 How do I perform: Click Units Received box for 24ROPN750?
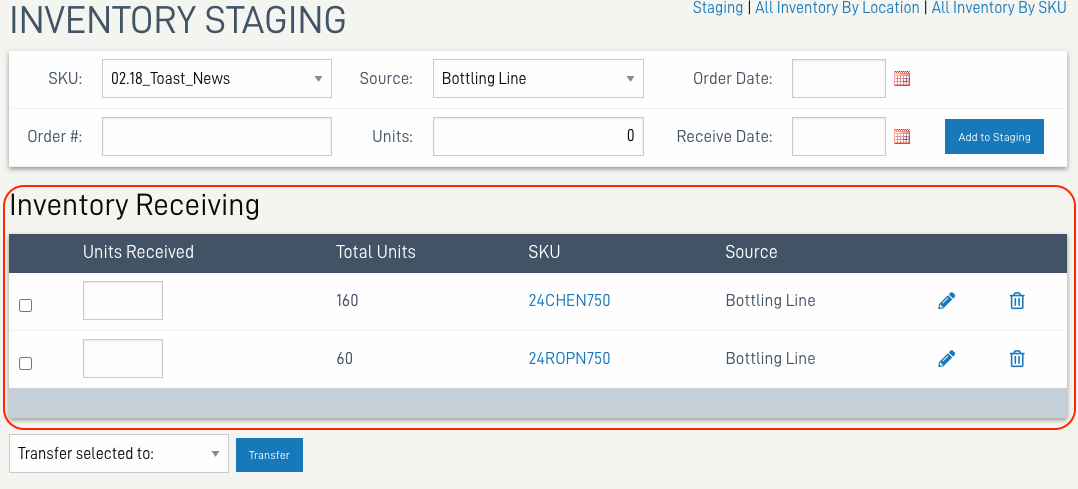pos(123,358)
